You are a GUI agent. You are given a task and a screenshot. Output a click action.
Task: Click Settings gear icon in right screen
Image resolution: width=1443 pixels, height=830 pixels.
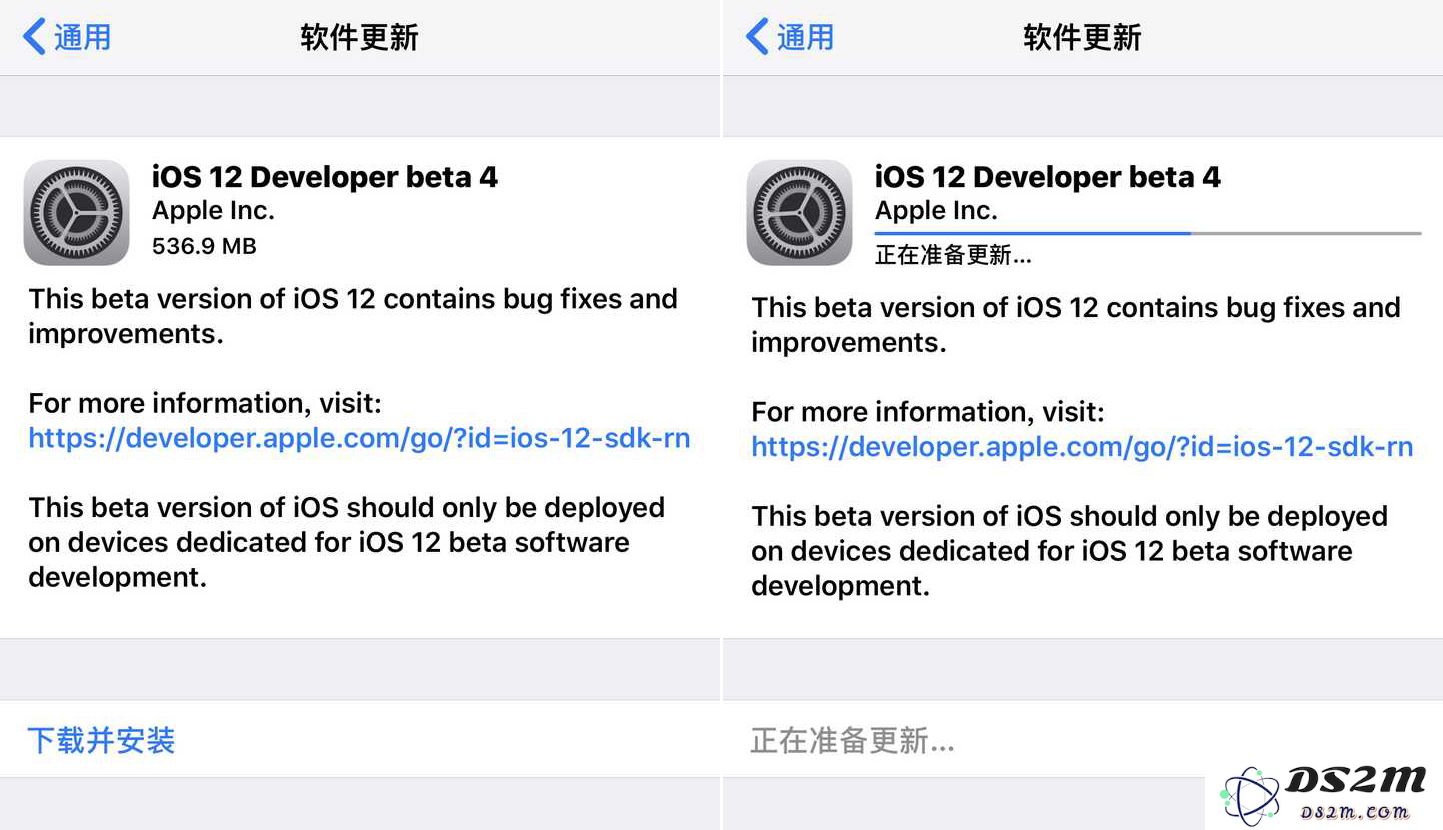point(799,212)
